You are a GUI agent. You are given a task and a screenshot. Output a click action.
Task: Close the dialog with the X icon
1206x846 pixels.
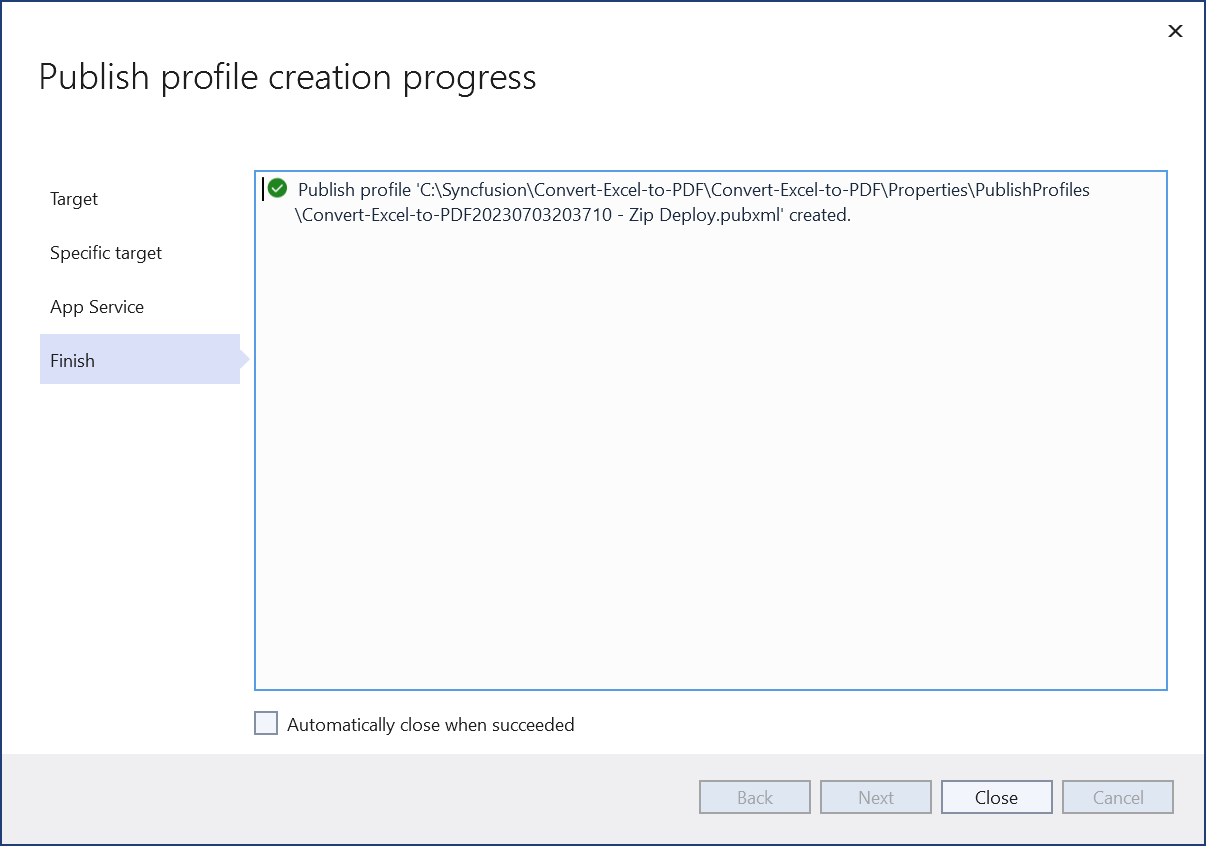(x=1175, y=31)
